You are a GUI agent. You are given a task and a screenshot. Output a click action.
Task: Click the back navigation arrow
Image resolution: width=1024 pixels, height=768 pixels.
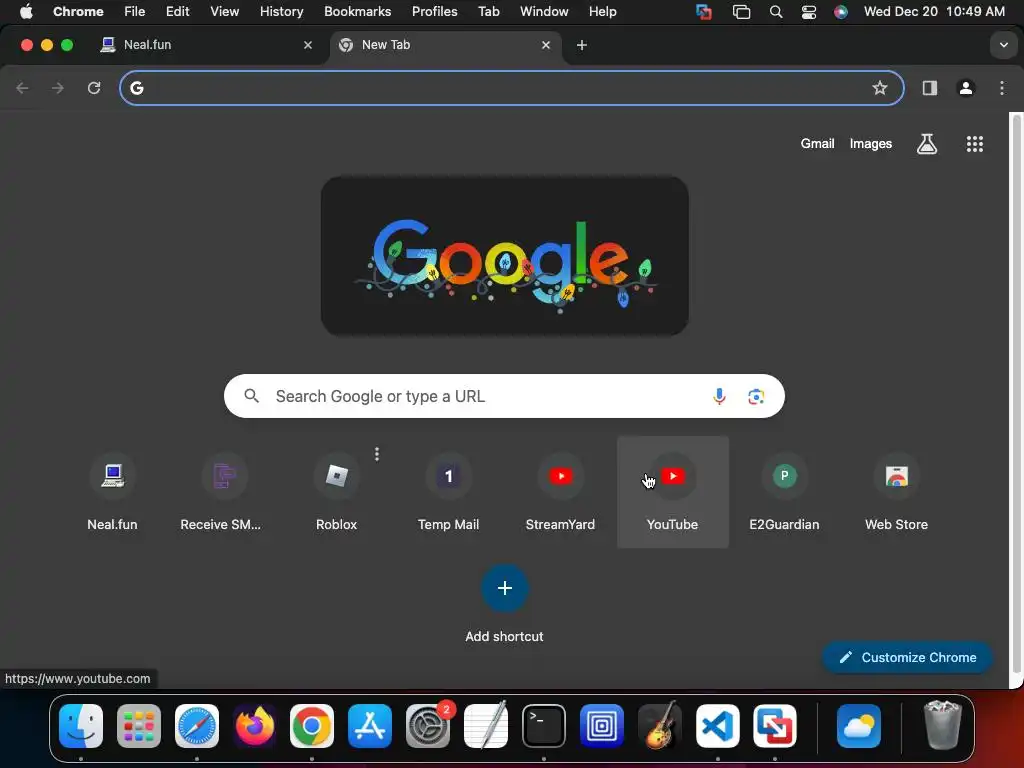pos(22,88)
